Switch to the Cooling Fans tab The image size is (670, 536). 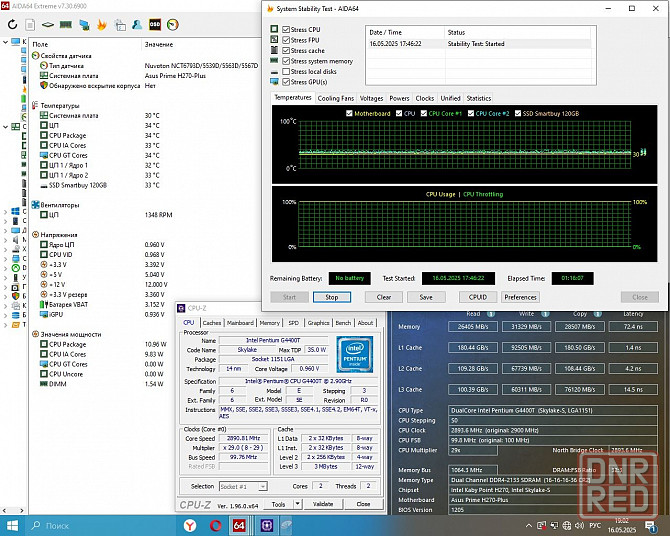pos(335,98)
